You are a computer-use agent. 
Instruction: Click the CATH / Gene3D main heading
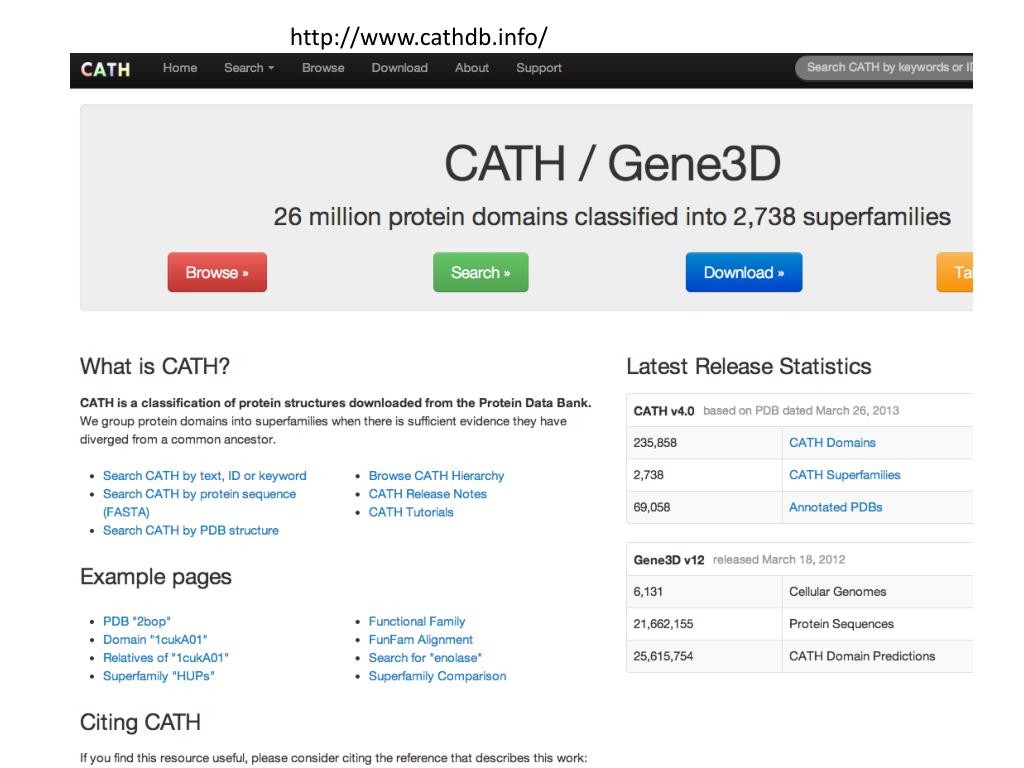click(613, 163)
